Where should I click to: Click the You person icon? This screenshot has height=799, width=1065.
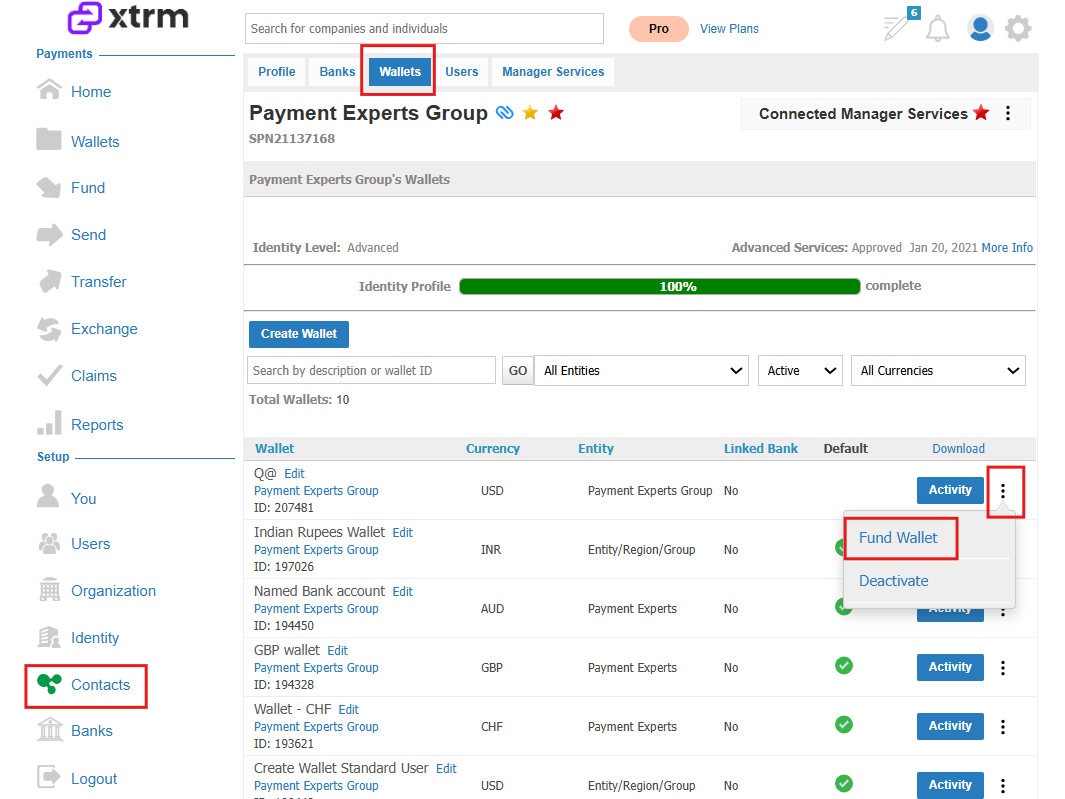click(48, 496)
